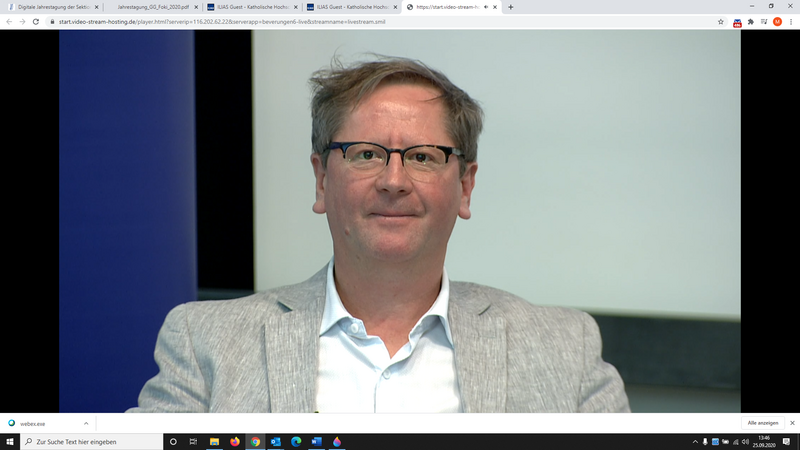Open Word from the taskbar
The width and height of the screenshot is (800, 450).
coord(316,441)
